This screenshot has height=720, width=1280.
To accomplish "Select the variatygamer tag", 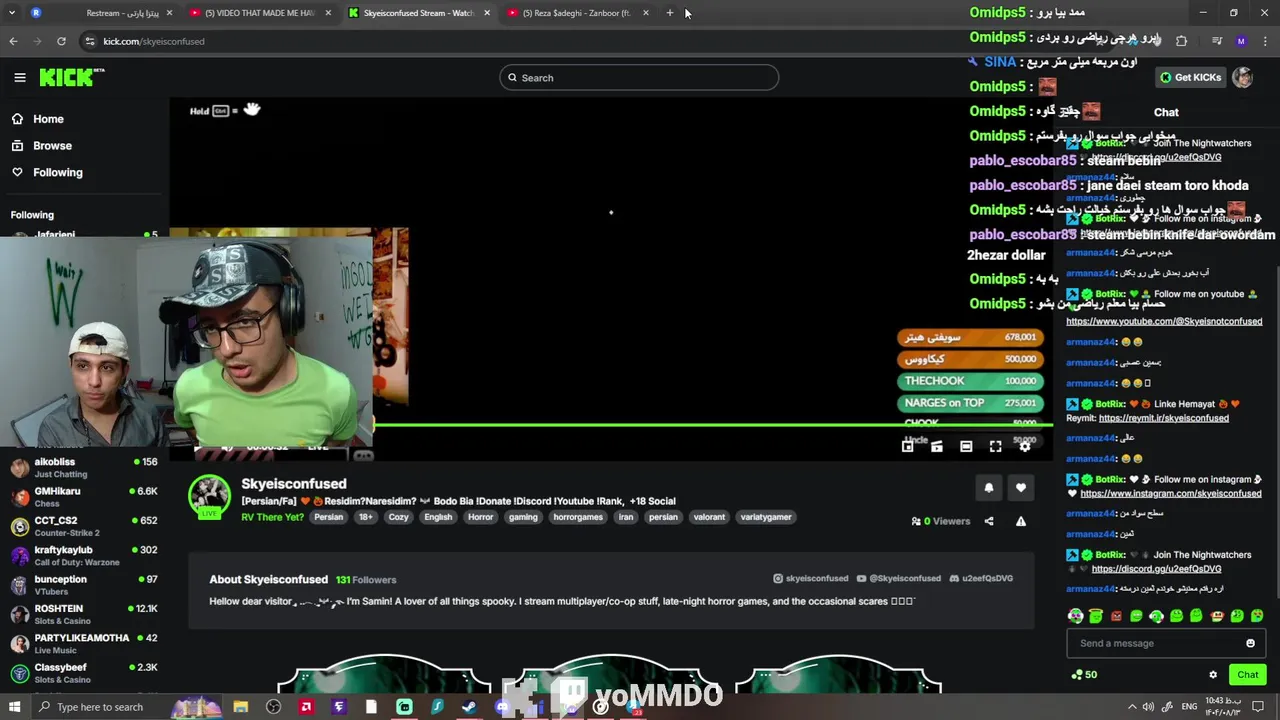I will [766, 517].
